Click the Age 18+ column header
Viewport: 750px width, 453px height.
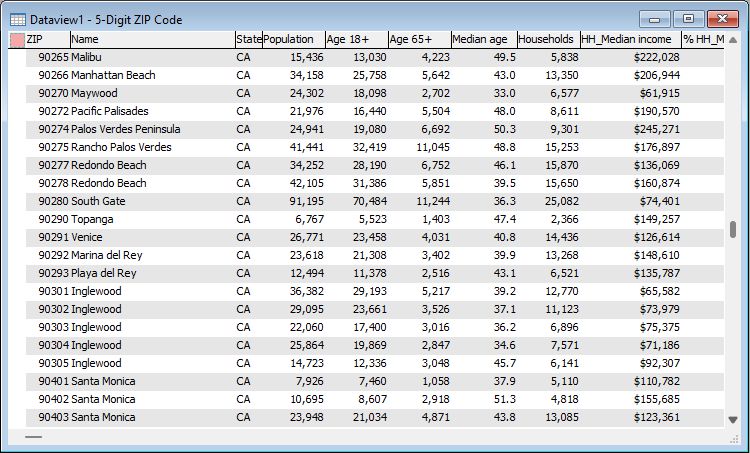pos(357,39)
